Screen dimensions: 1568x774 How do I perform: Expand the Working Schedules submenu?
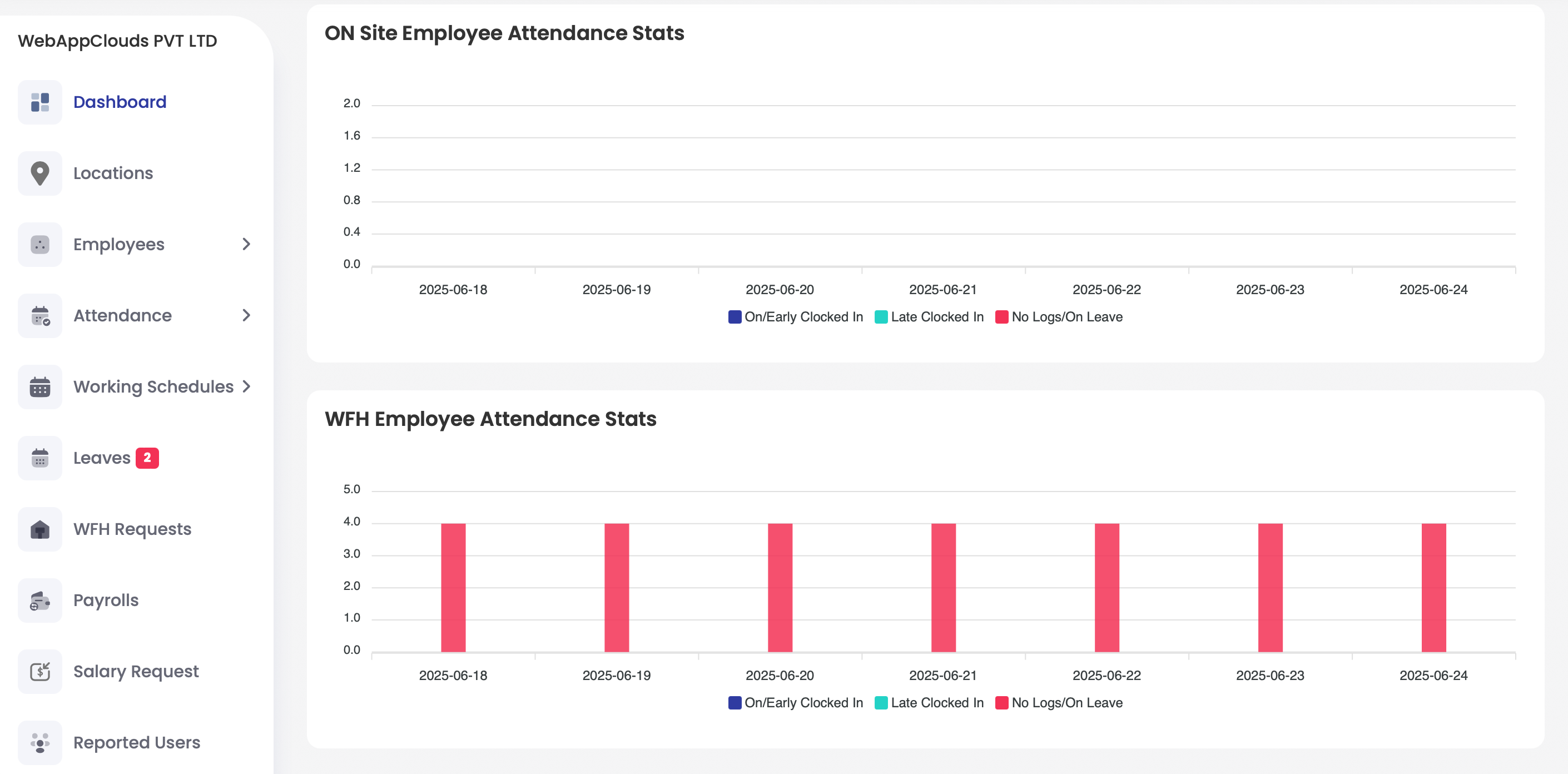coord(246,386)
